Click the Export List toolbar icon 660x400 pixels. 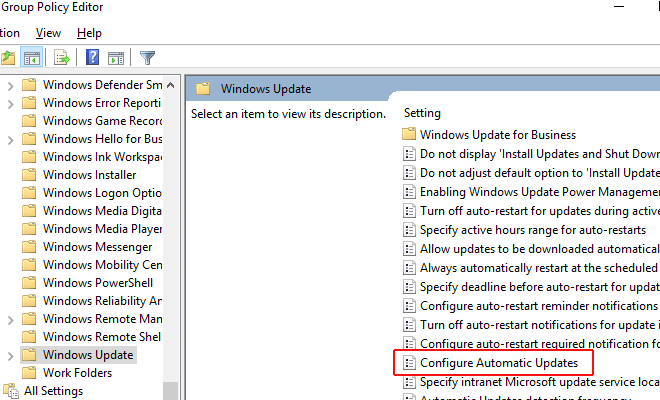coord(62,58)
